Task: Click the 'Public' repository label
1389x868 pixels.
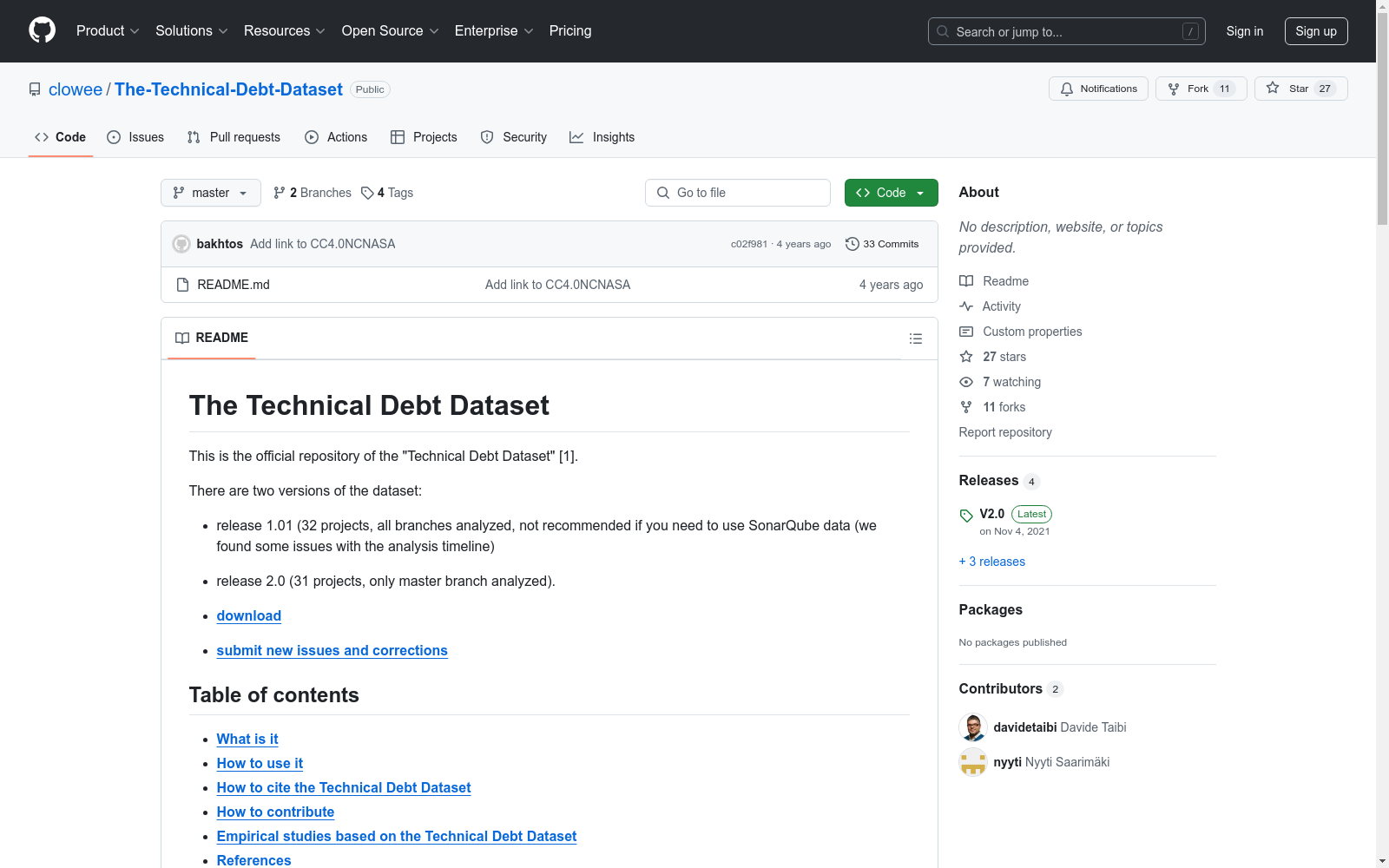Action: click(x=370, y=89)
